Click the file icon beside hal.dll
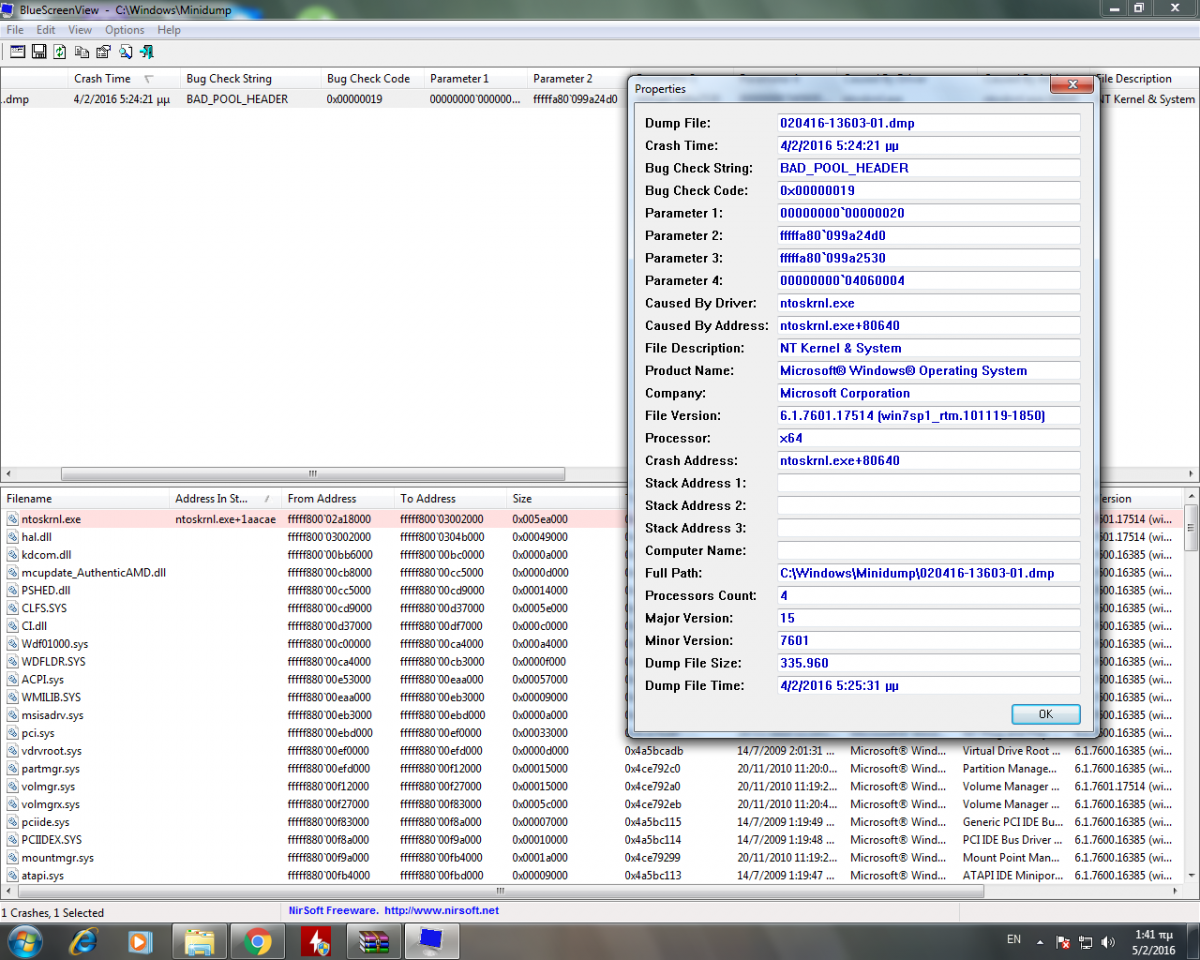The image size is (1200, 960). tap(12, 537)
